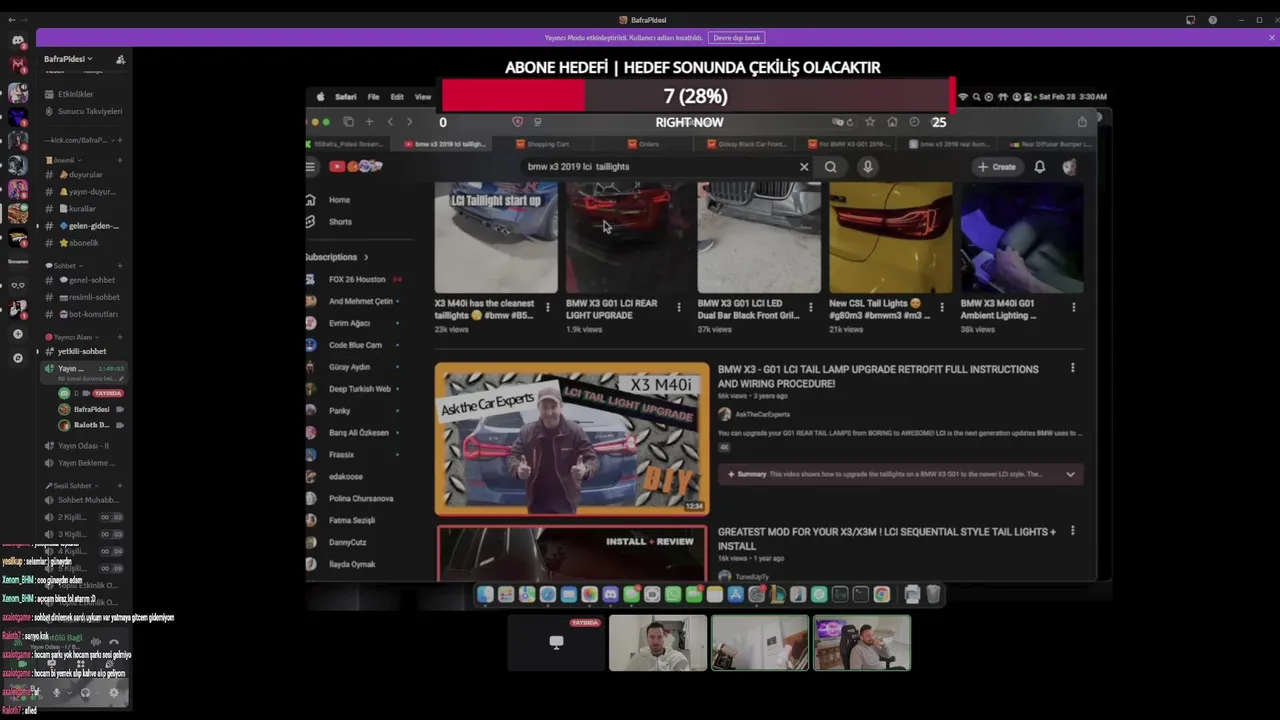Expand the video Summary chevron
Screen dimensions: 1280x720
point(1070,474)
